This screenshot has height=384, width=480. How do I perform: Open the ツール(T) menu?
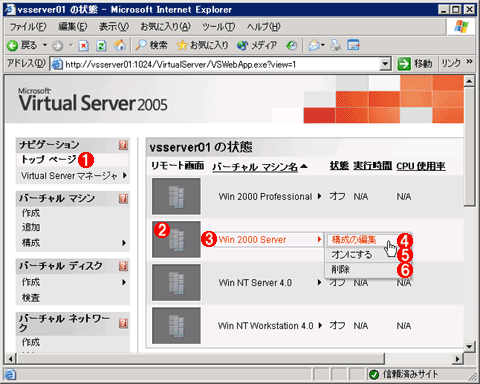tap(218, 27)
